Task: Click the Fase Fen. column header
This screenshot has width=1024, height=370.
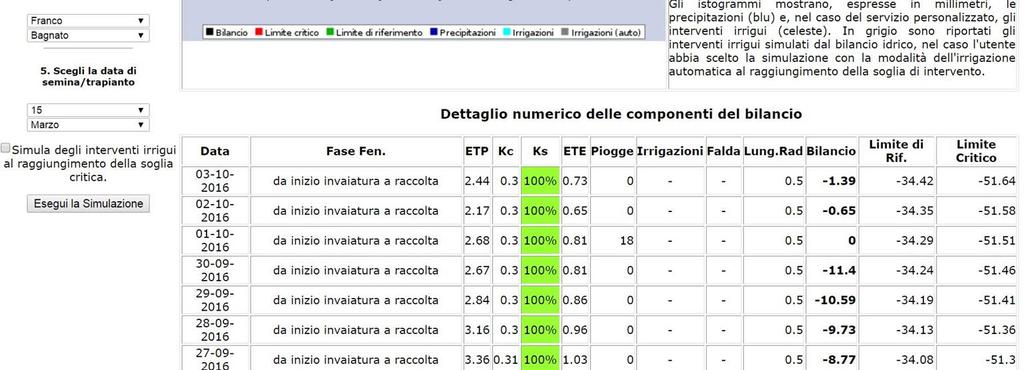Action: point(356,151)
